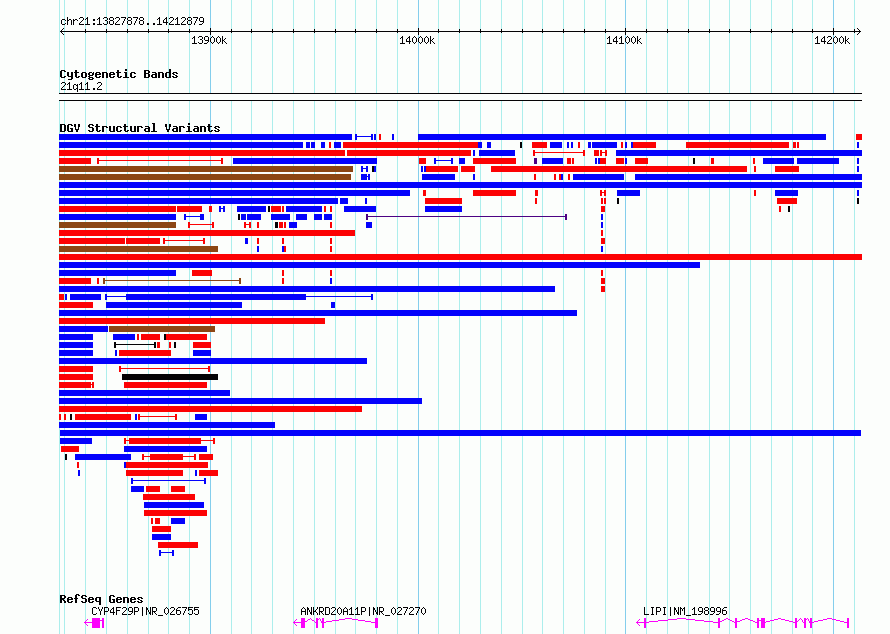Click the 13900k ruler label

(x=209, y=40)
